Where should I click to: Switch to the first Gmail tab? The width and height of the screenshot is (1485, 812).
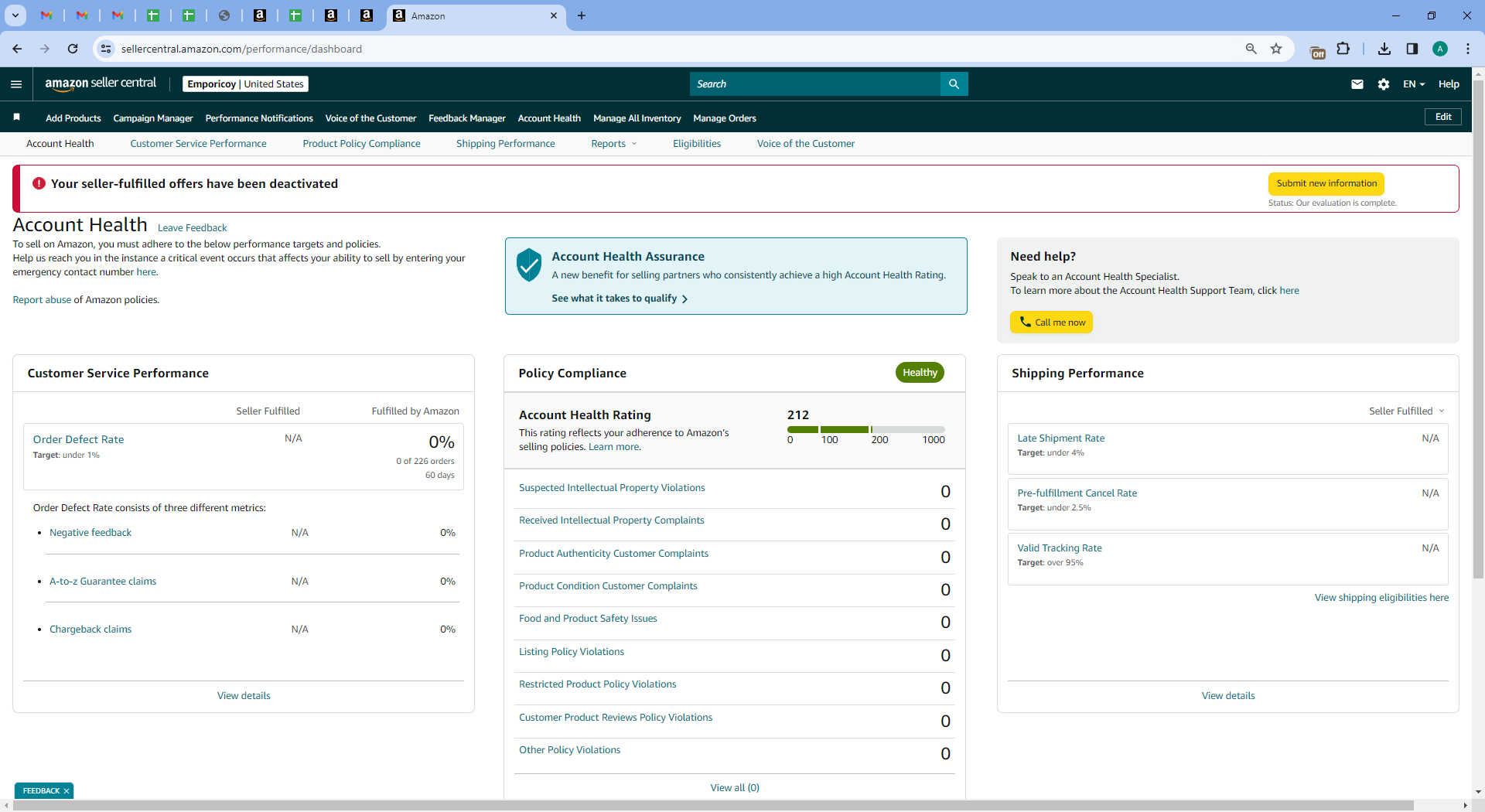coord(46,15)
